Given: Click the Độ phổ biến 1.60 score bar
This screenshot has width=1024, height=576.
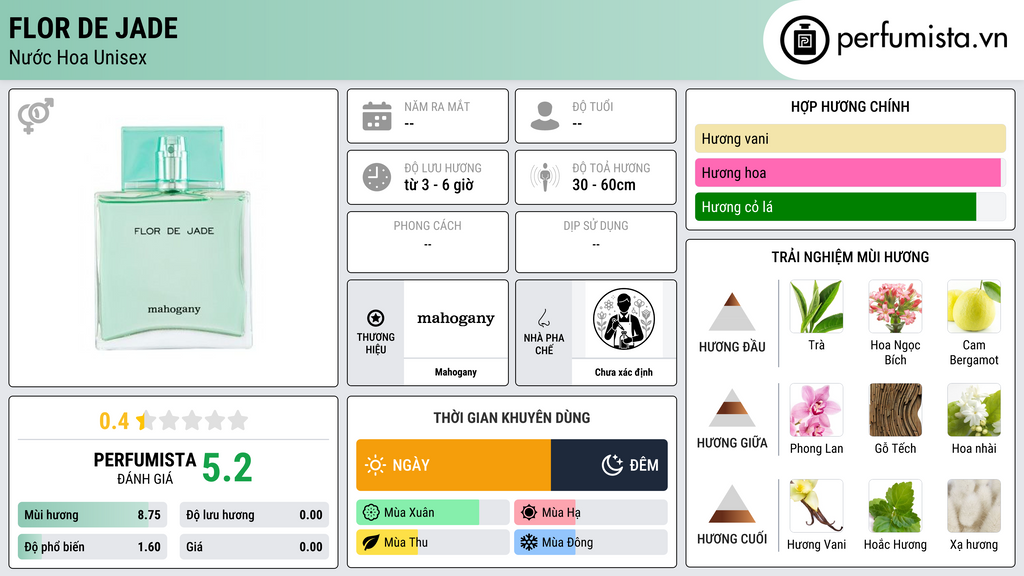Looking at the screenshot, I should 92,547.
